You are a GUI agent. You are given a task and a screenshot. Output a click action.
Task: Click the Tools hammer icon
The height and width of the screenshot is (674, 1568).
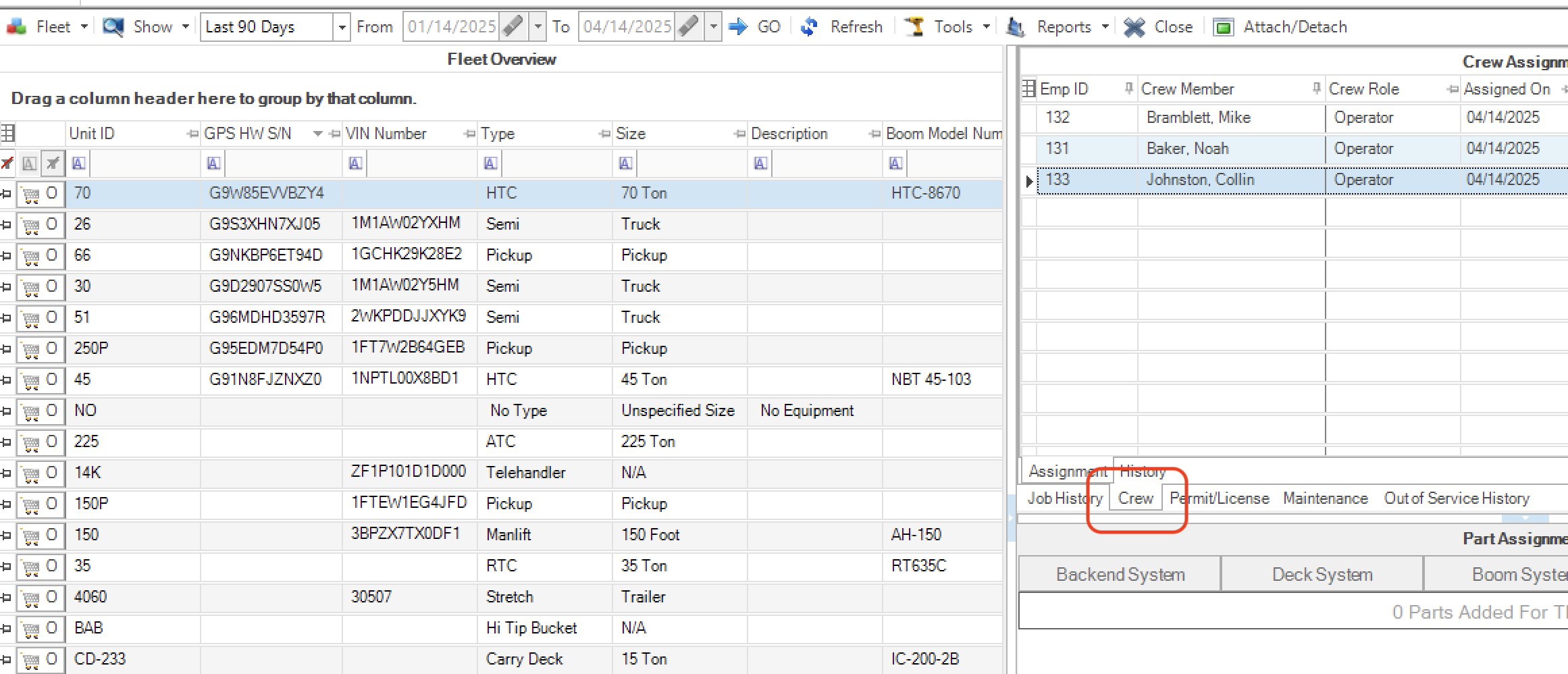coord(914,27)
